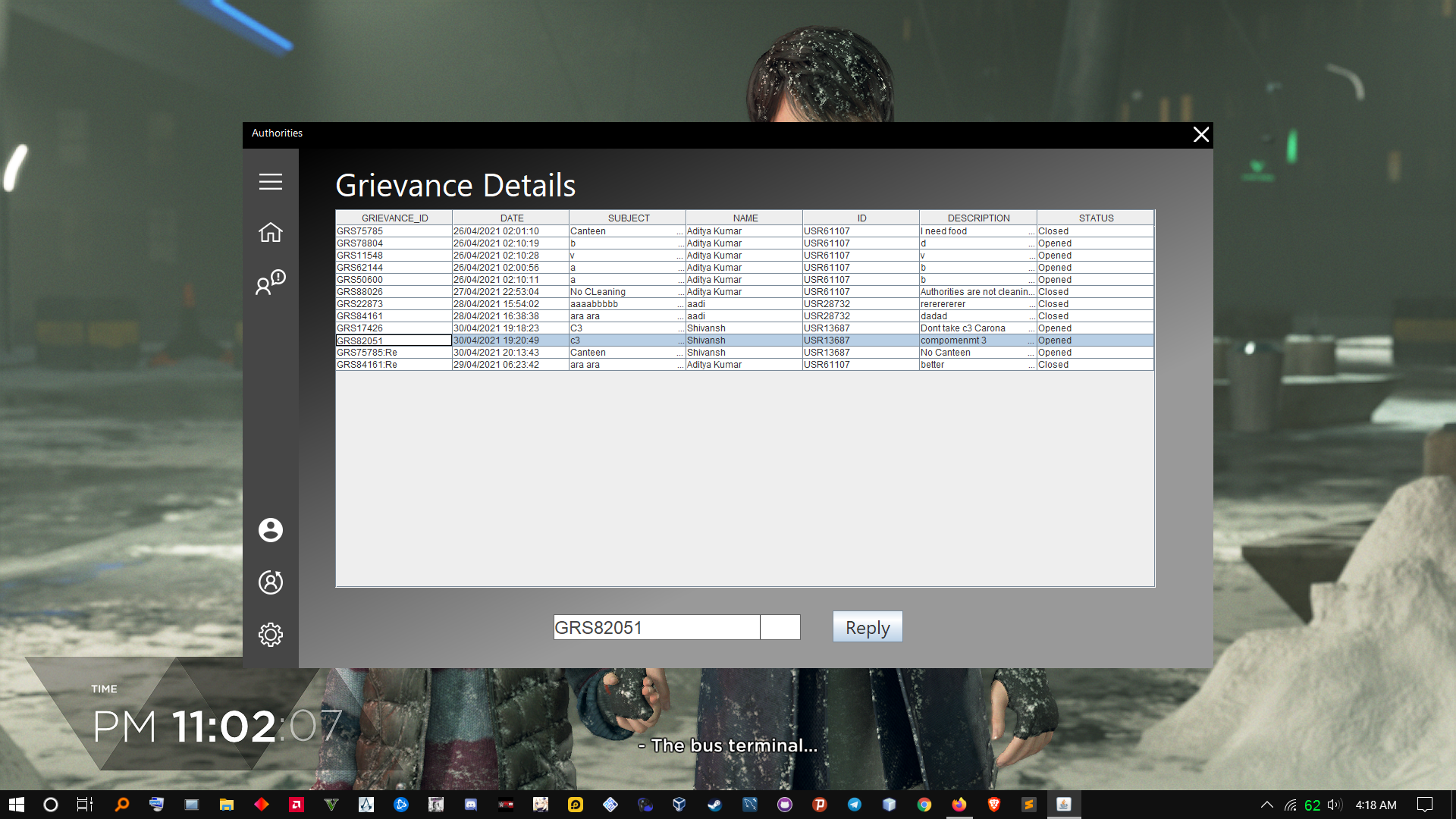
Task: Open the user grievance alert icon
Action: [270, 282]
